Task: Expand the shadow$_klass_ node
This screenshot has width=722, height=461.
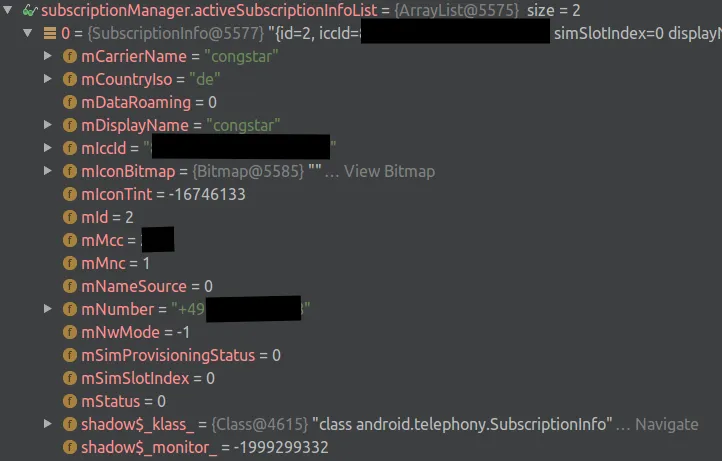Action: click(47, 424)
